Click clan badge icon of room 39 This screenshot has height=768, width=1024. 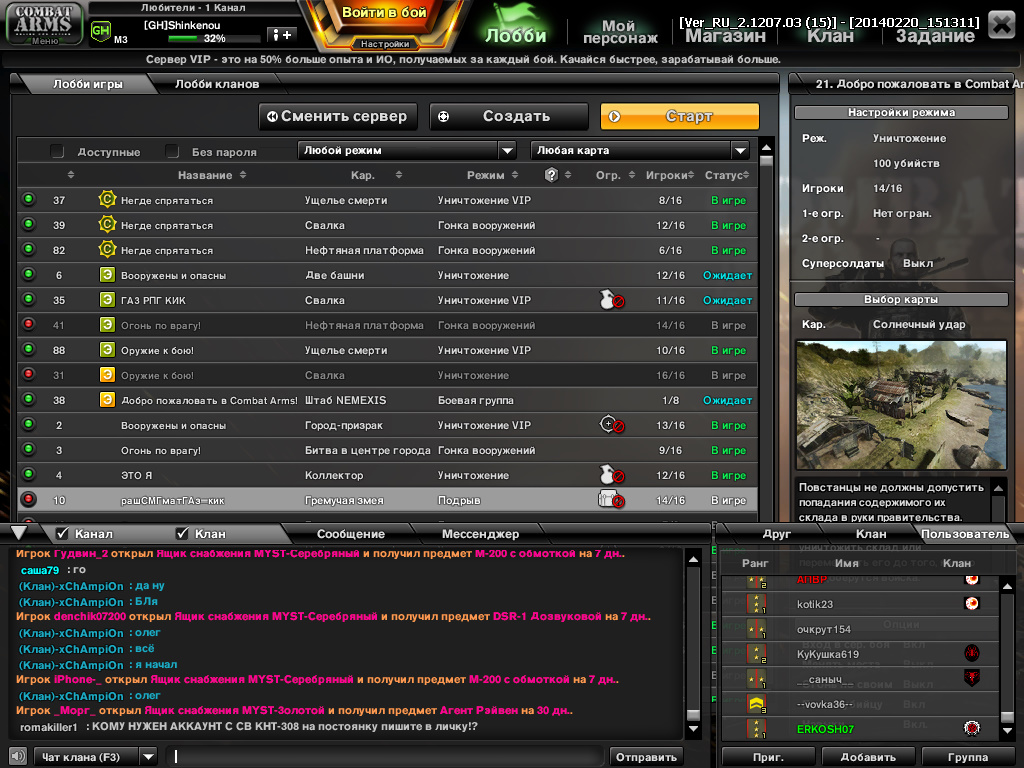coord(107,225)
